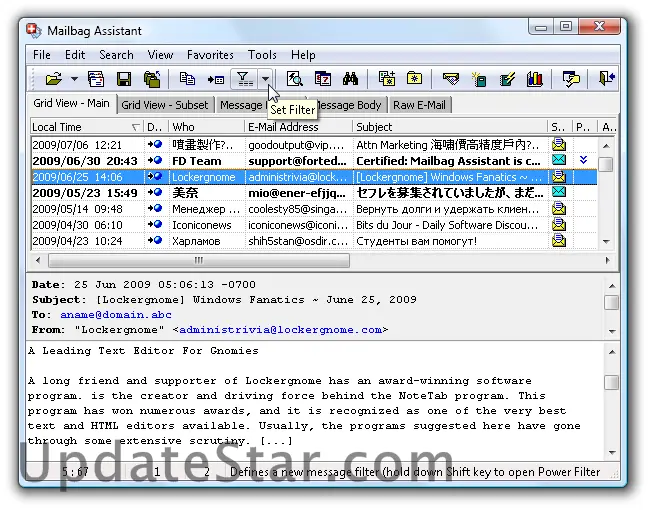Click the magnifier search document icon
The image size is (650, 510).
(x=294, y=78)
